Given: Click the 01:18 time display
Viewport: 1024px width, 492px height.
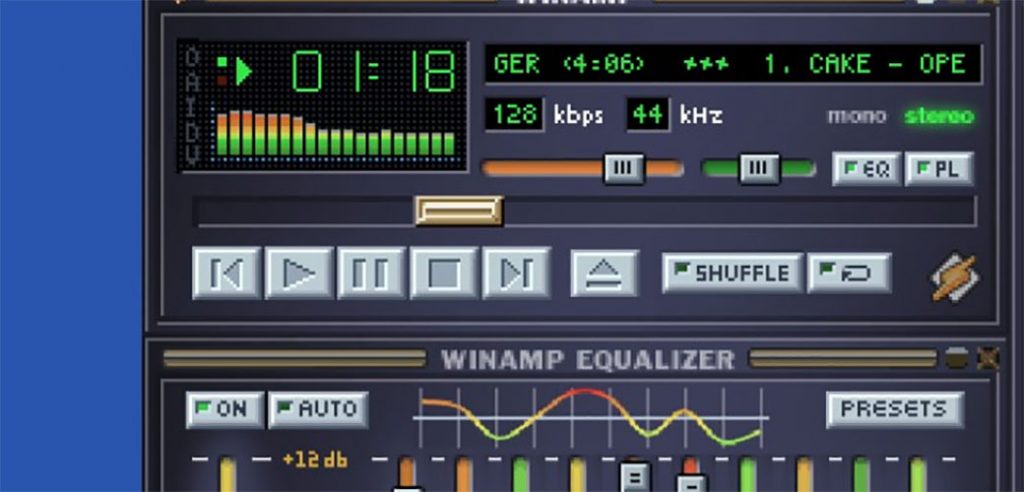Looking at the screenshot, I should tap(374, 71).
